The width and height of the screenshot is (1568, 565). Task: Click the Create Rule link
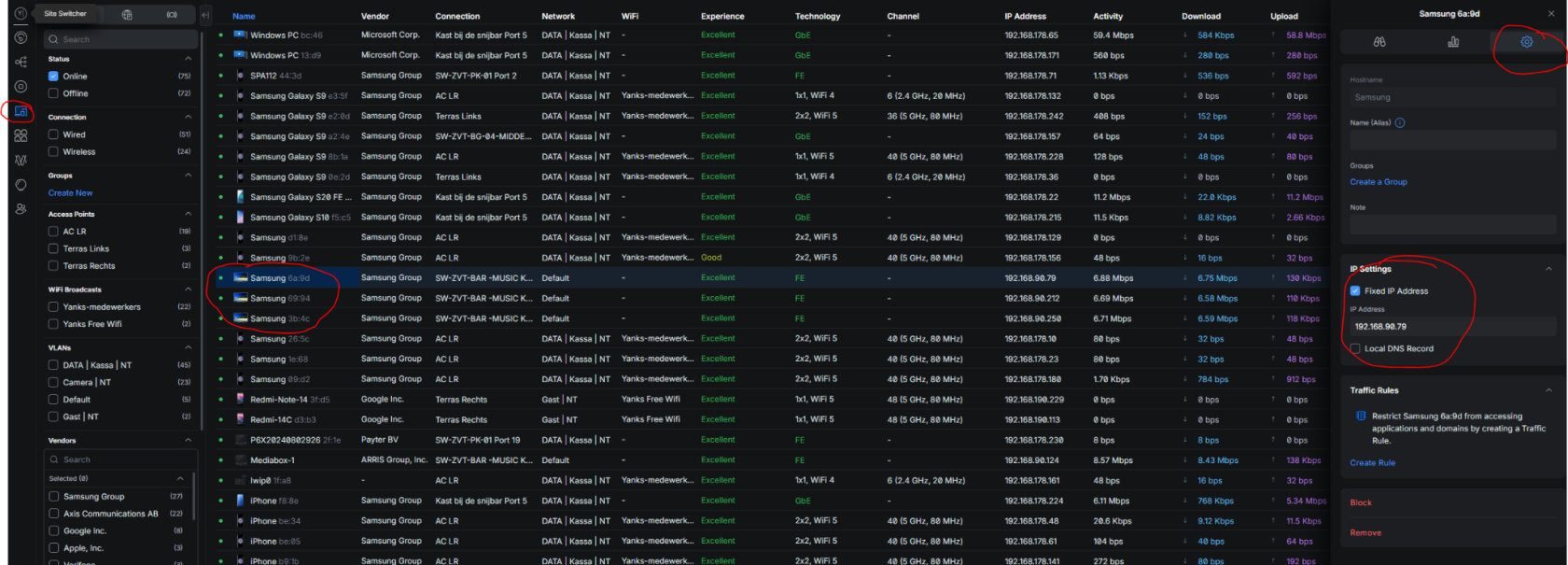[1373, 463]
